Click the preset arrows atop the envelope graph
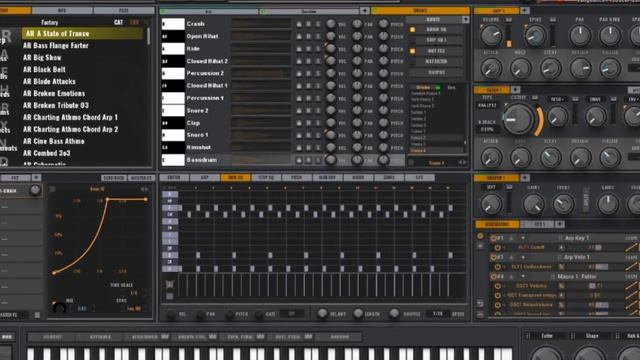640x360 pixels. pos(144,189)
